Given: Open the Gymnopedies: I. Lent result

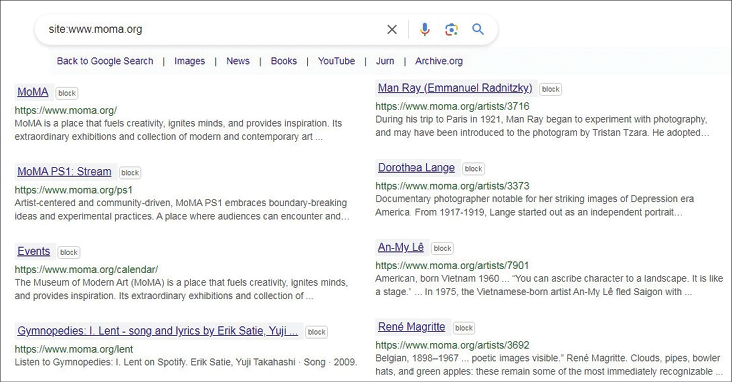Looking at the screenshot, I should pos(157,331).
